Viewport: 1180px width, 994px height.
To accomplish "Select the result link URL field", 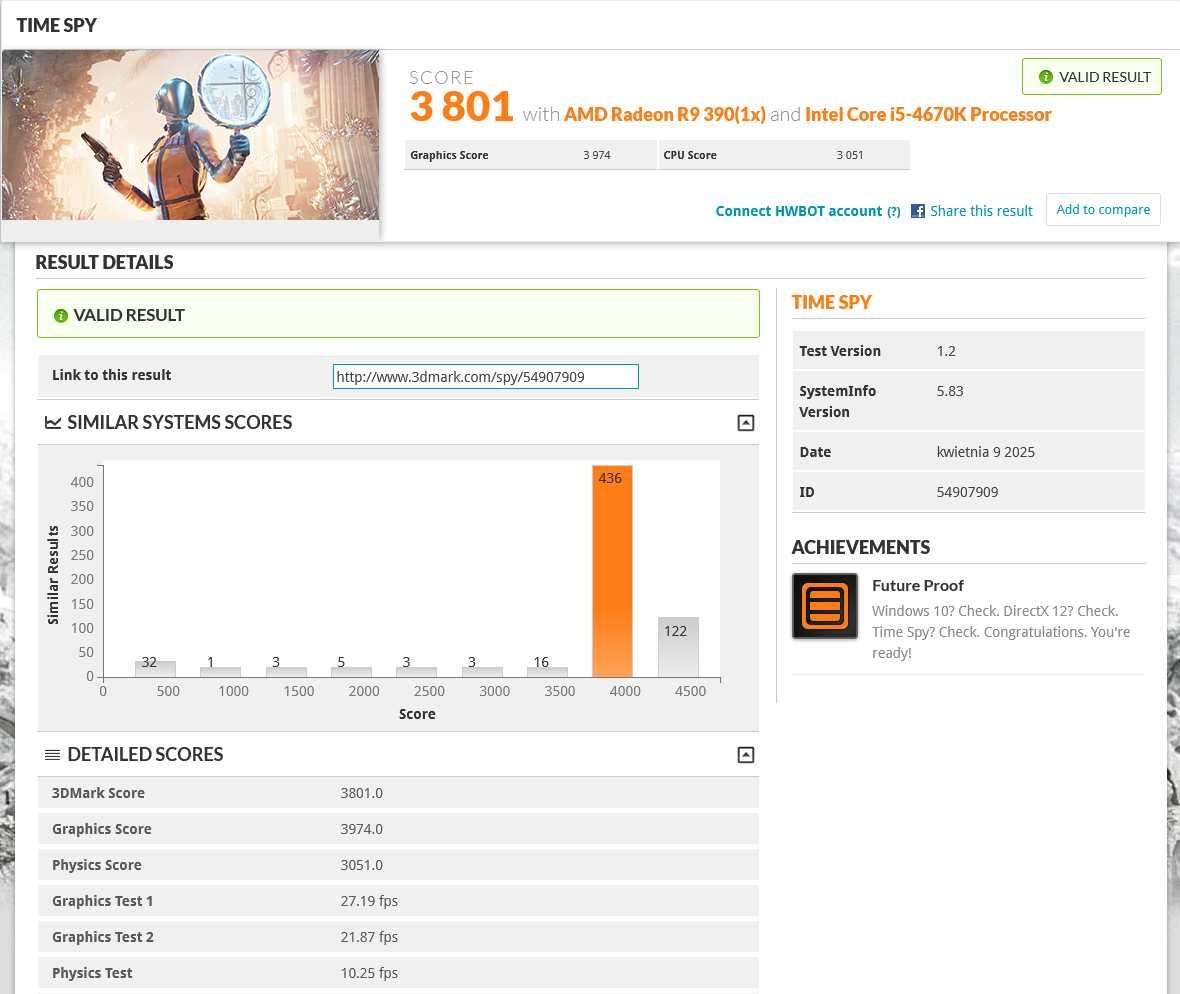I will click(485, 376).
